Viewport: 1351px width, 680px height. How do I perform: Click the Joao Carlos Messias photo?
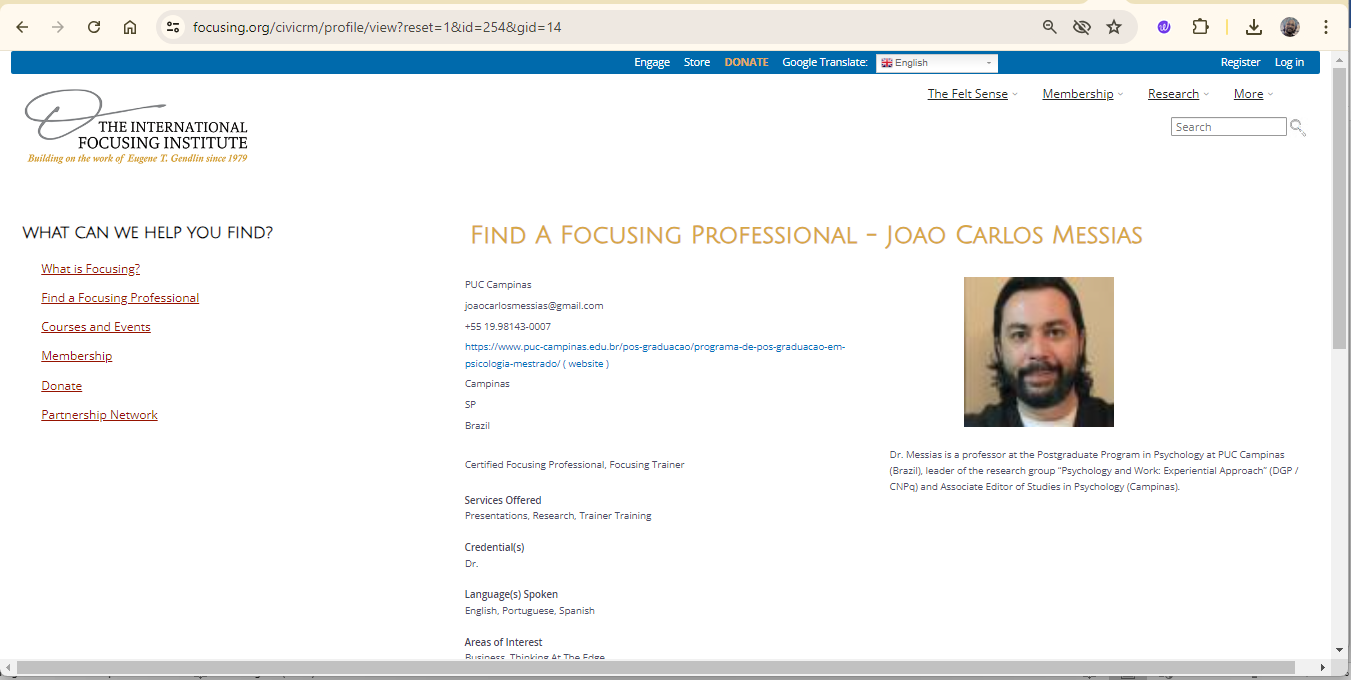1038,352
